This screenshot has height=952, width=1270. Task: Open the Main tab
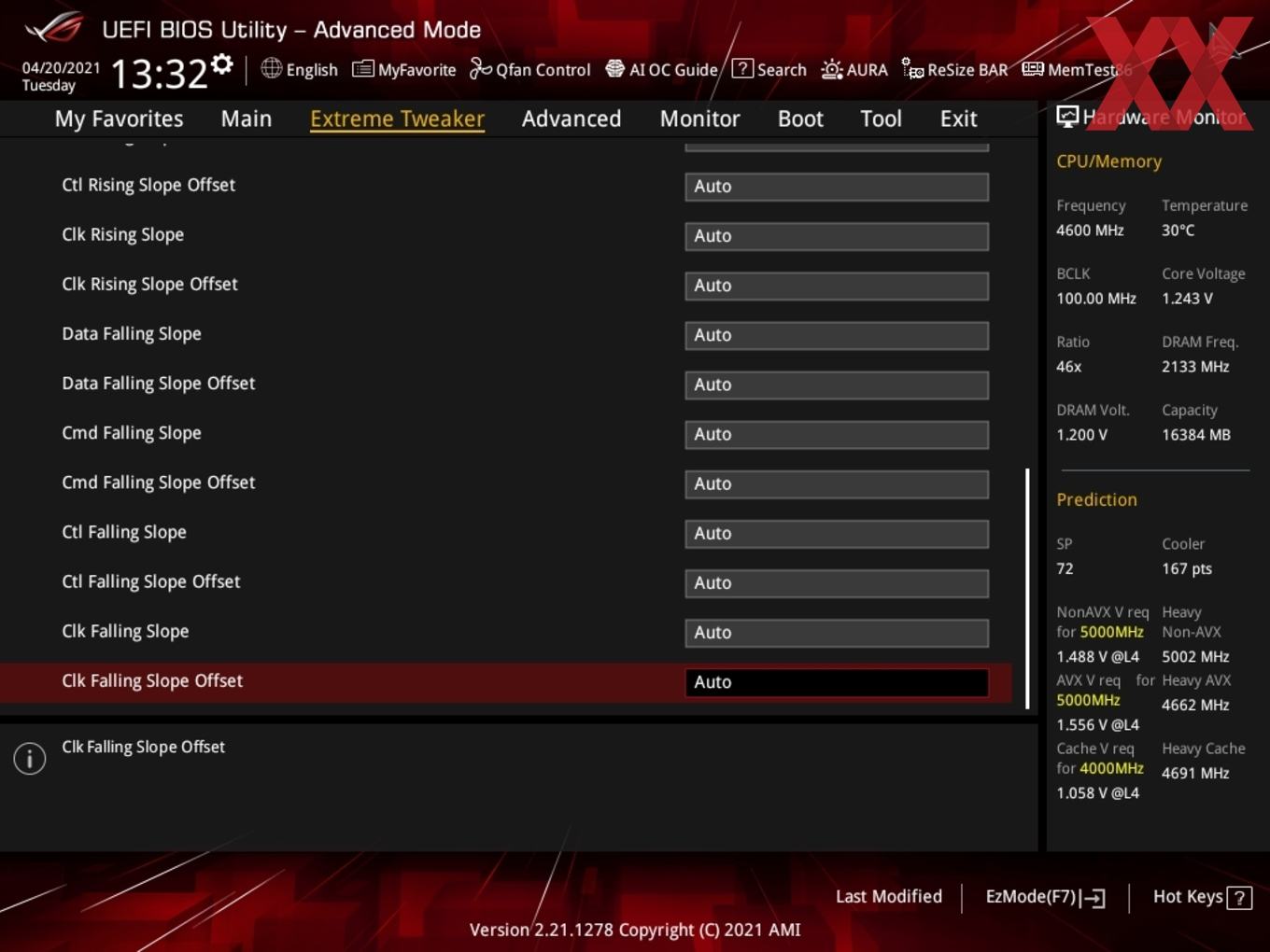coord(247,119)
